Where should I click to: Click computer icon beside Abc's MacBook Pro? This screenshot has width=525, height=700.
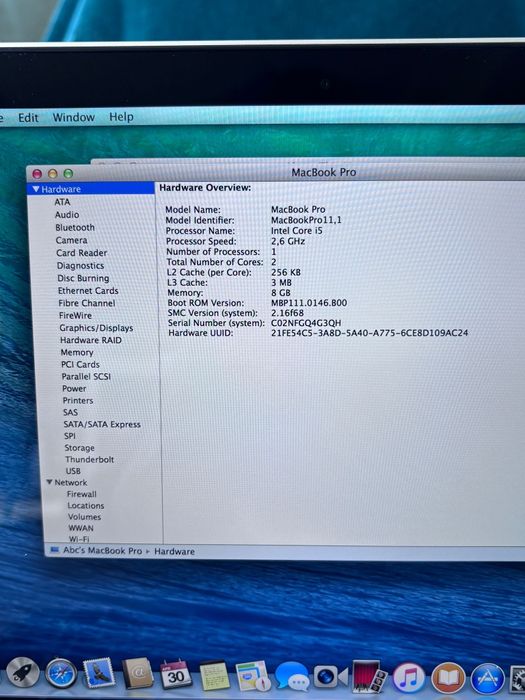pos(55,550)
